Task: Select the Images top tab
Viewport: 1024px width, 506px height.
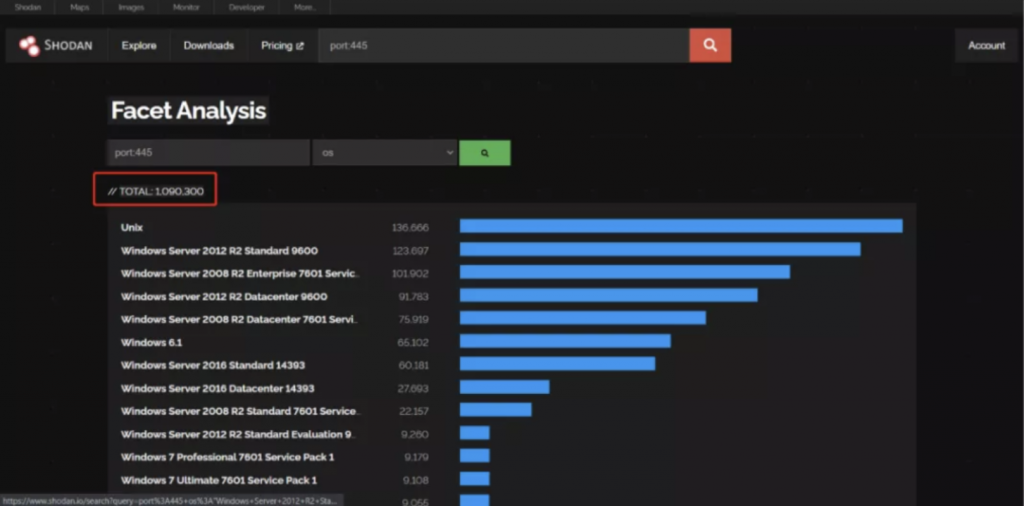Action: 131,8
